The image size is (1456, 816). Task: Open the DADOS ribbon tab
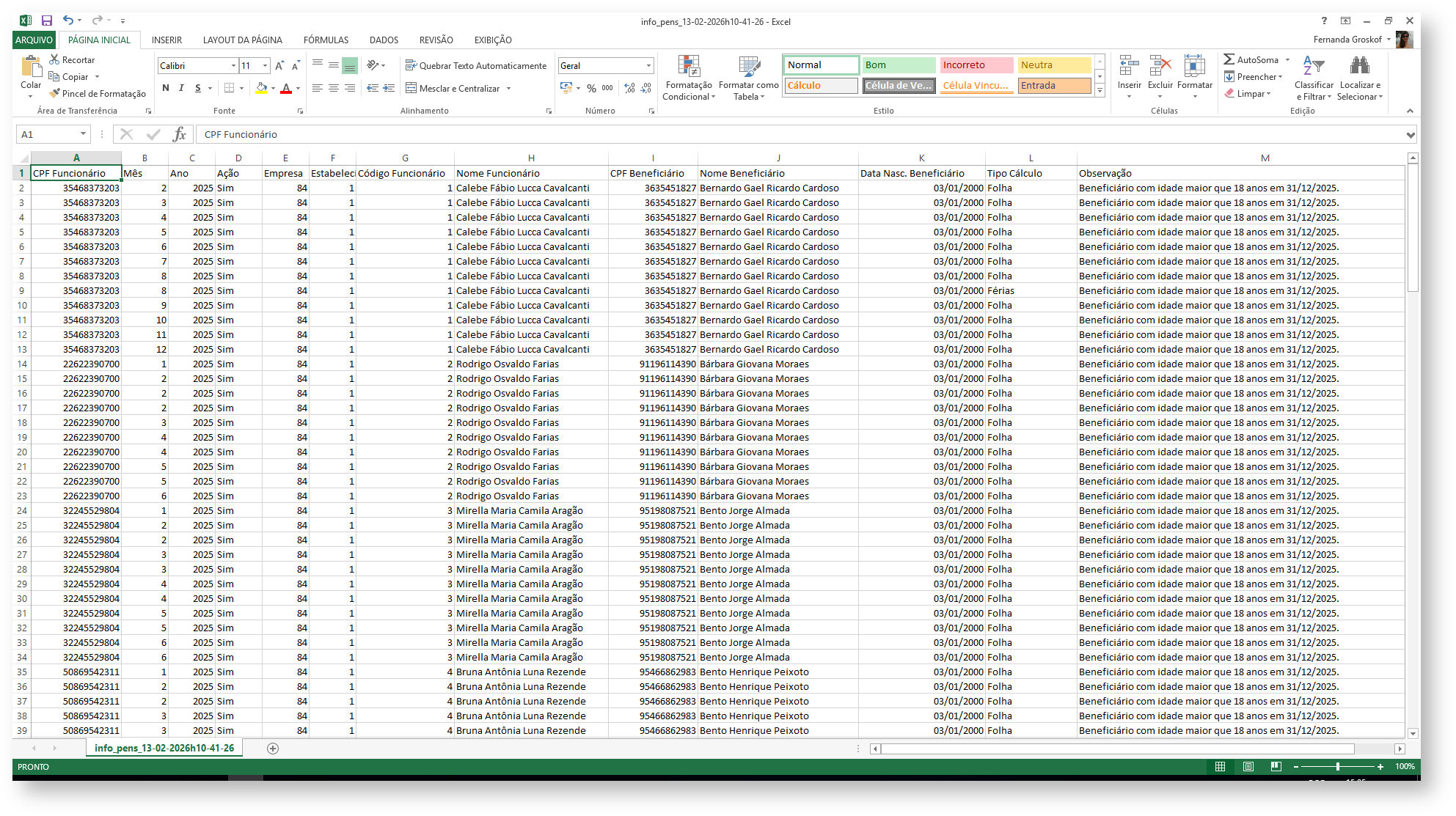[384, 40]
